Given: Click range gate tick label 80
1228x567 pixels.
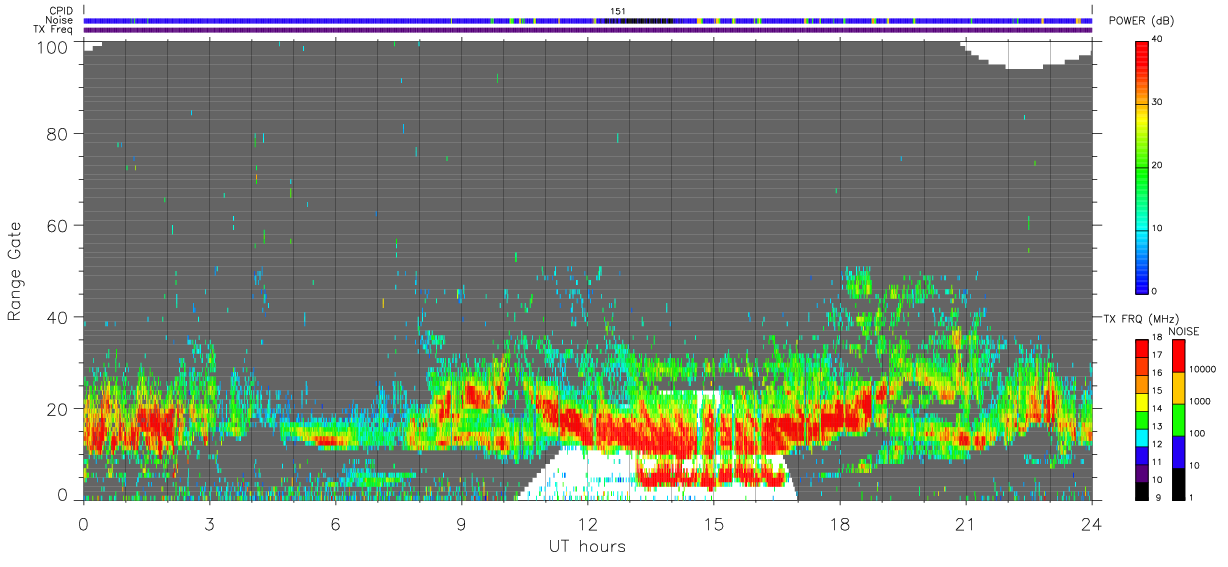Looking at the screenshot, I should click(x=58, y=134).
